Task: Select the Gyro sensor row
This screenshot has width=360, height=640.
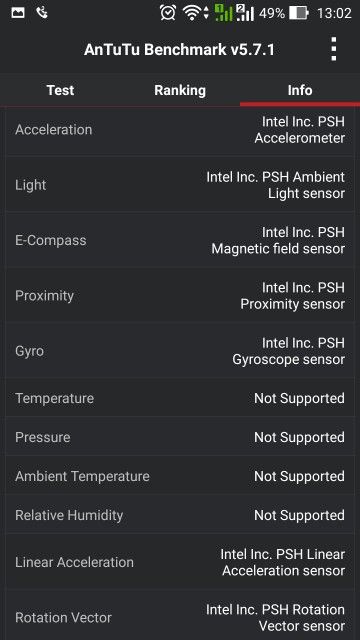Action: tap(180, 351)
